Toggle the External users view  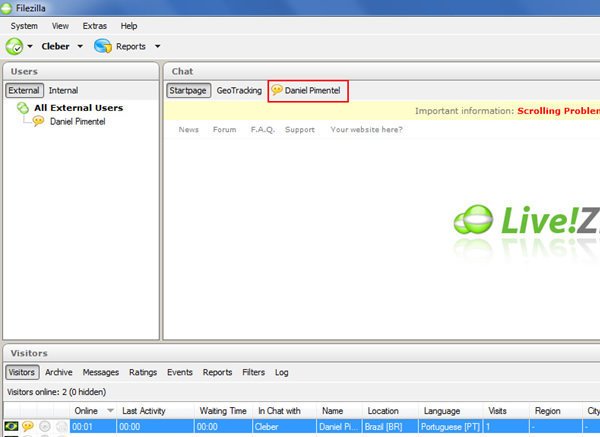point(24,90)
